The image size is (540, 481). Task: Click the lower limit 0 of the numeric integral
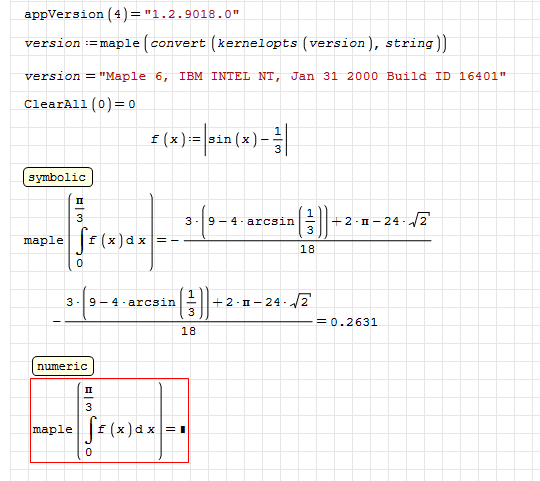[x=89, y=452]
